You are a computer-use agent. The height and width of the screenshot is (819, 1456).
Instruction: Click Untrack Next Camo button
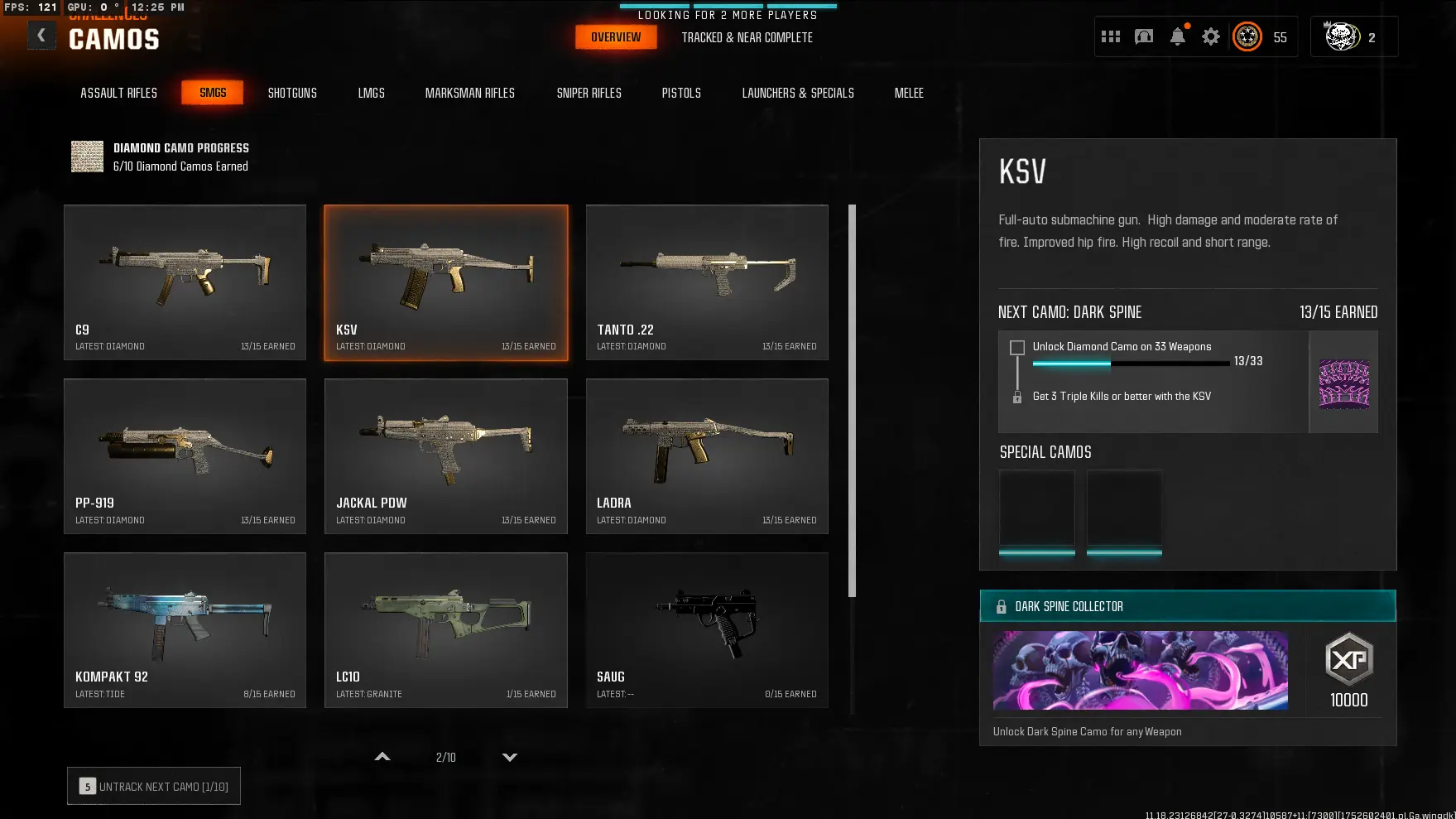click(x=154, y=786)
